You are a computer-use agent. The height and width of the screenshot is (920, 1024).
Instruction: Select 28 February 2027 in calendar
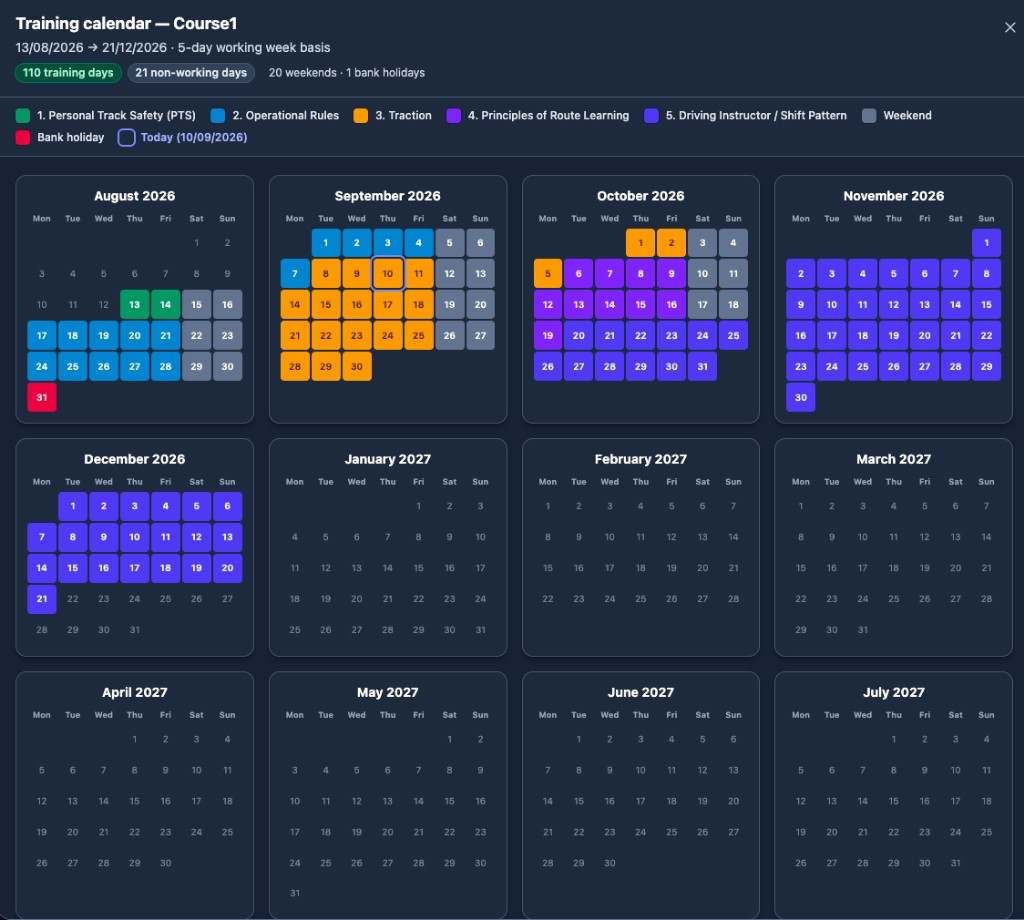(733, 598)
